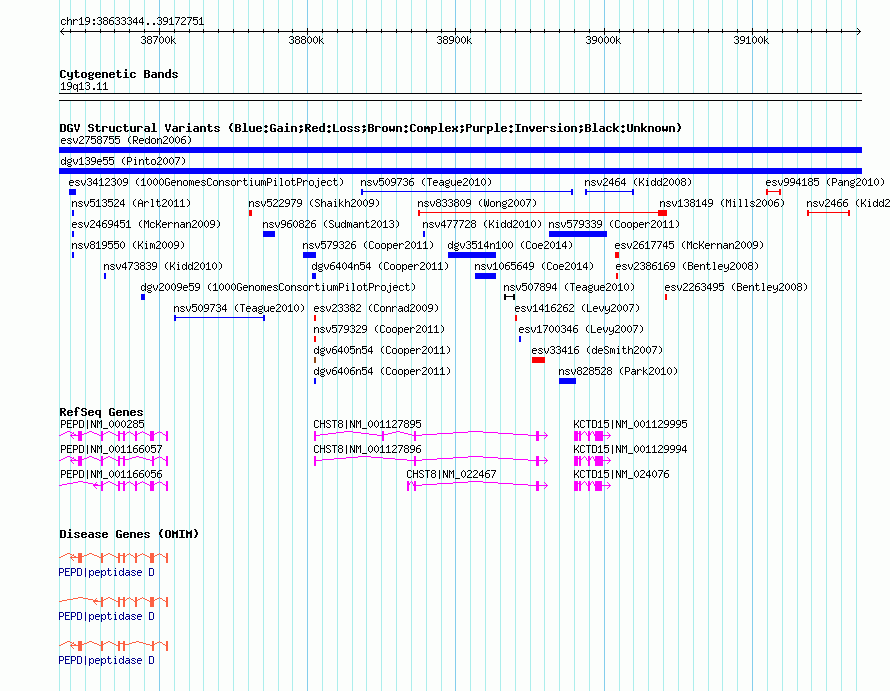
Task: Click dgv2009e59 1000GenomesConsortiumPilotProject label
Action: 278,287
